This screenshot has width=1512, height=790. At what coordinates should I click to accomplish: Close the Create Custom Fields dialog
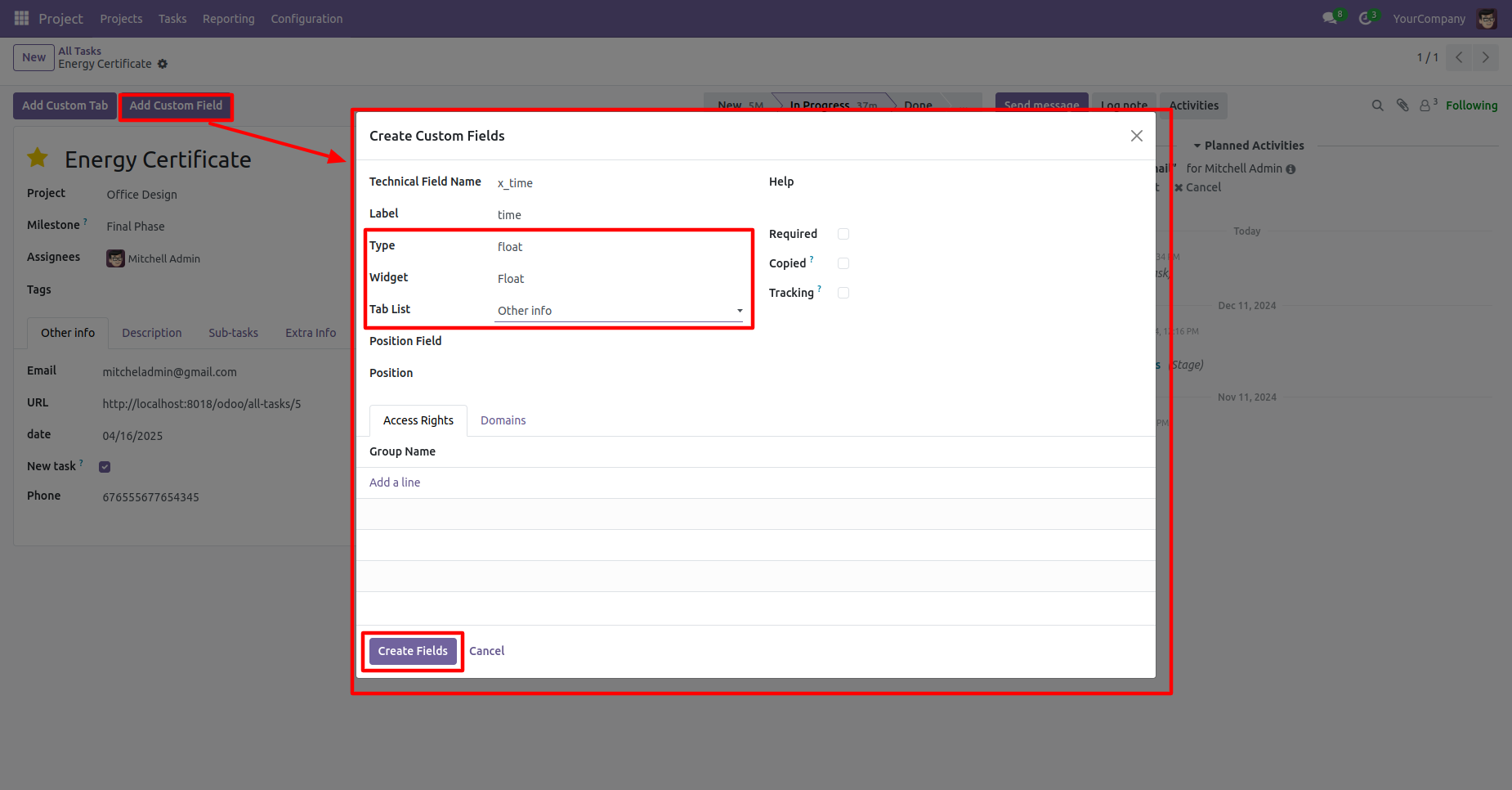1136,136
